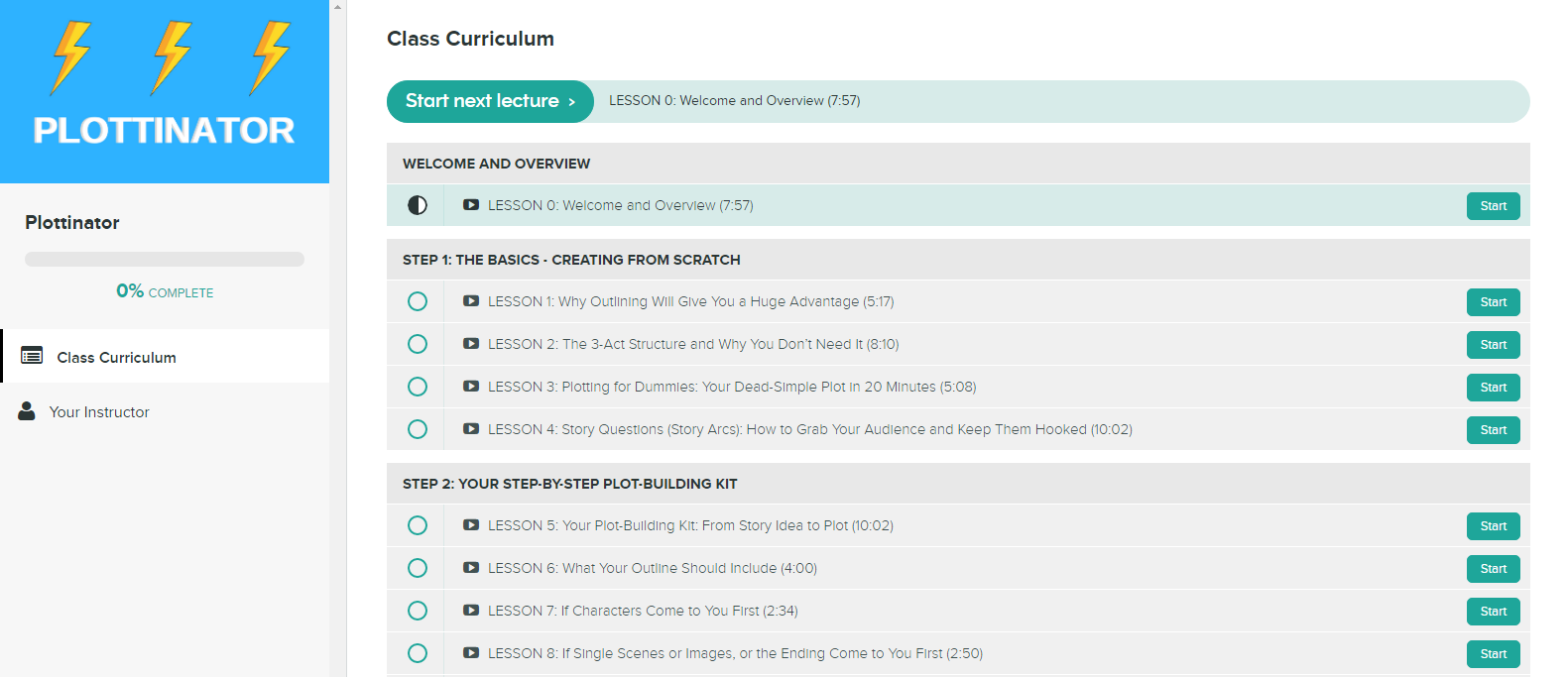The width and height of the screenshot is (1568, 677).
Task: Click the Your Instructor person icon
Action: [x=27, y=410]
